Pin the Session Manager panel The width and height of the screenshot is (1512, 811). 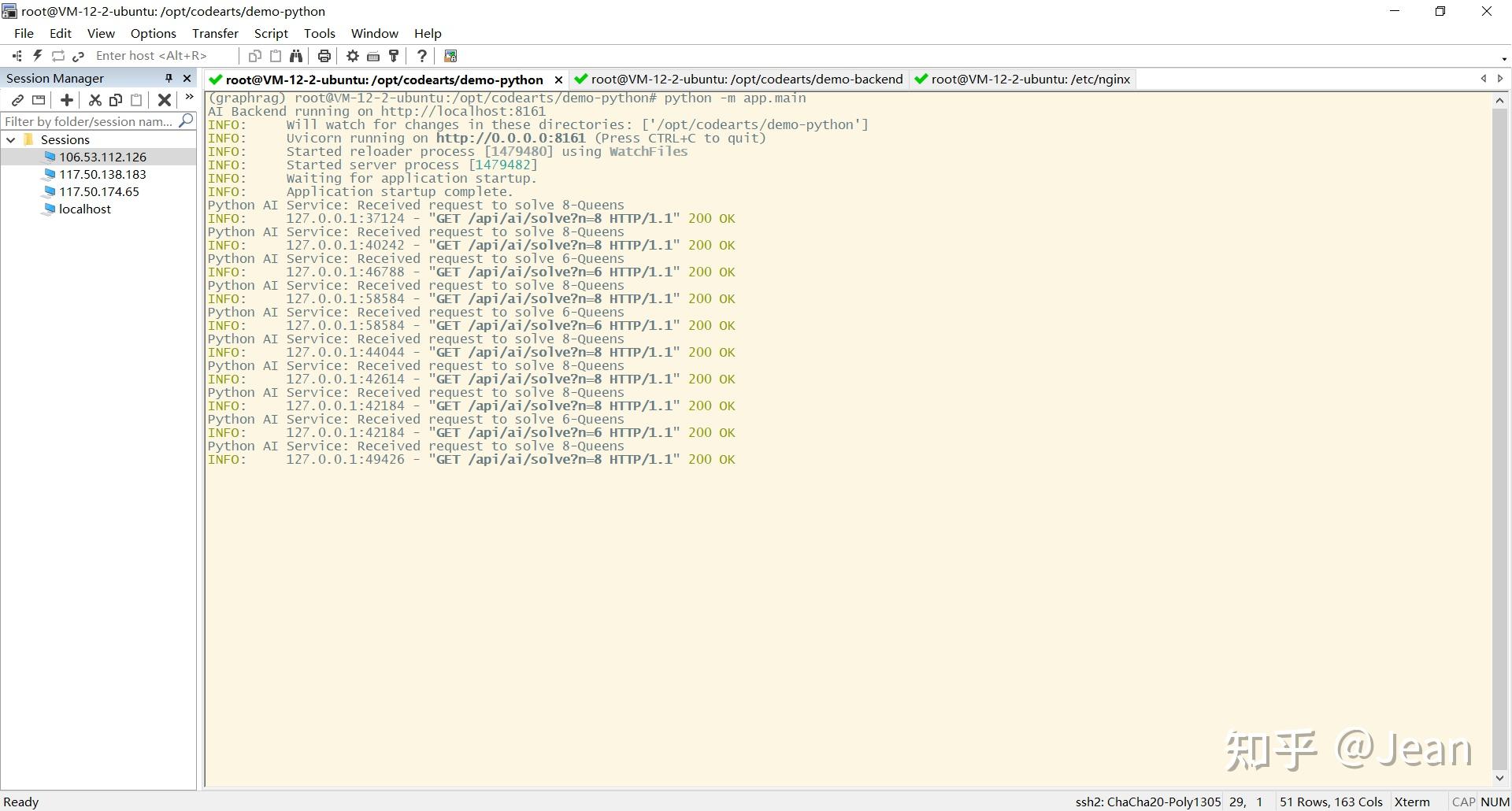click(169, 78)
